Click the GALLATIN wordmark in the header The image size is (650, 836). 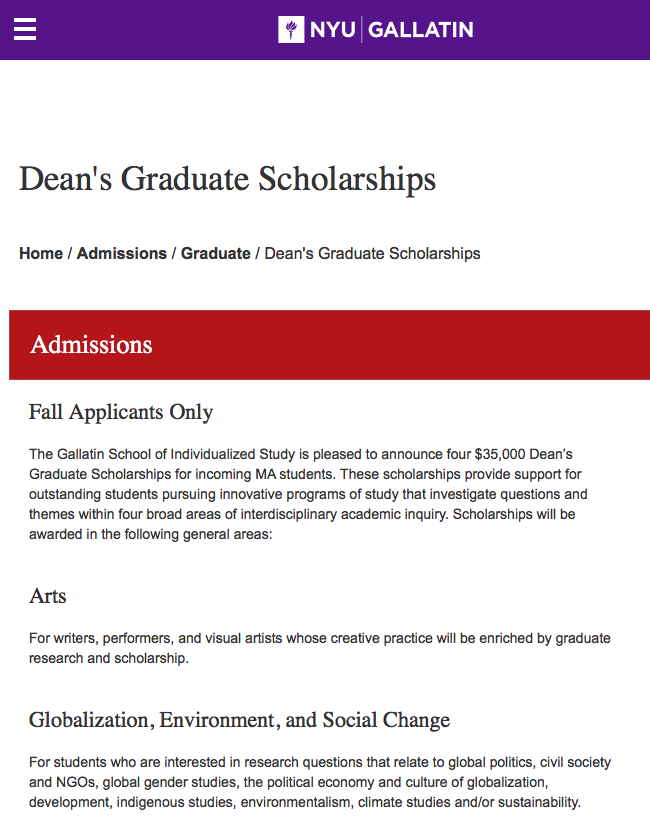click(420, 30)
